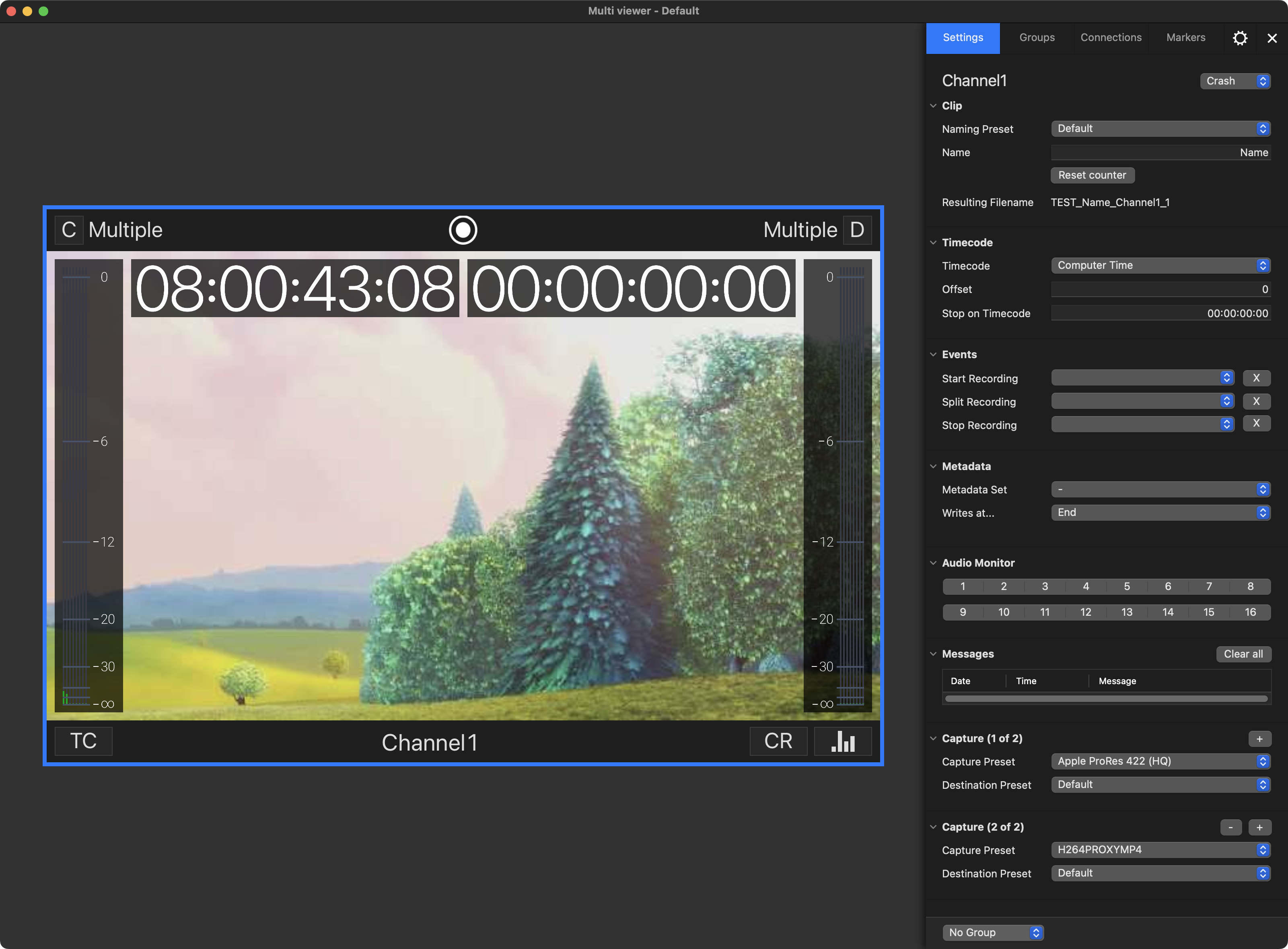
Task: Open H264PROXYMP4 Capture Preset dropdown
Action: [1160, 850]
